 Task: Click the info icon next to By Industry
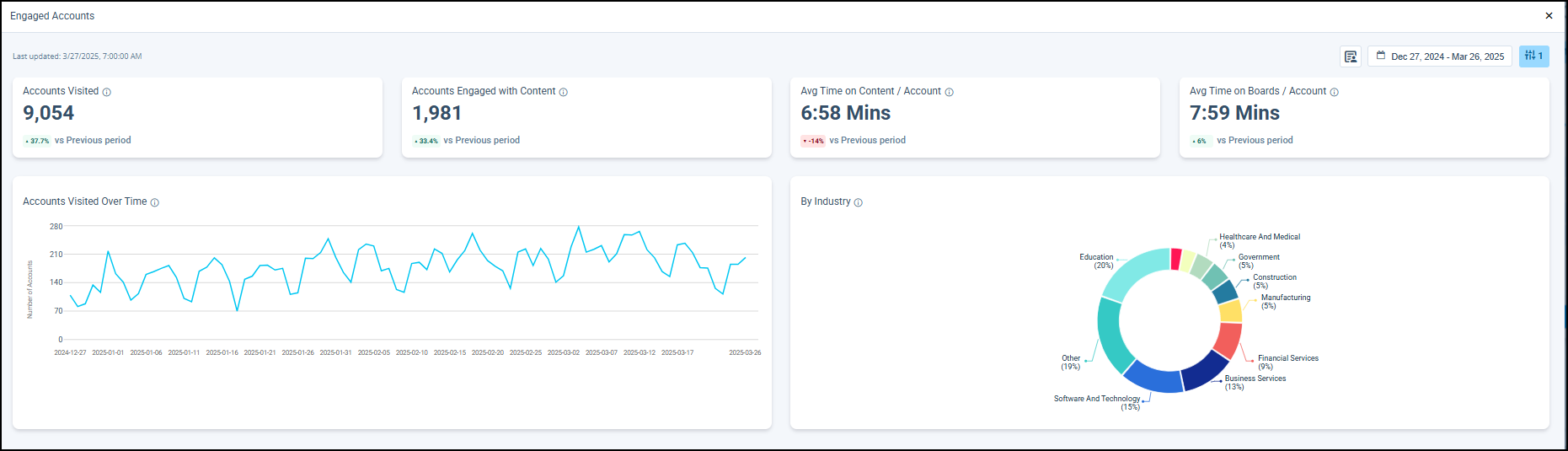[859, 202]
